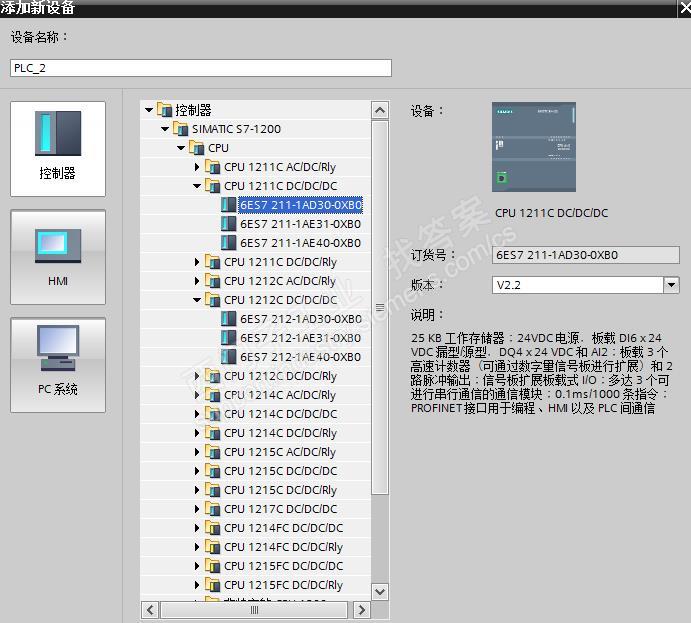Screen dimensions: 691x623
Task: Click folder icon of 控制器 root
Action: [164, 110]
